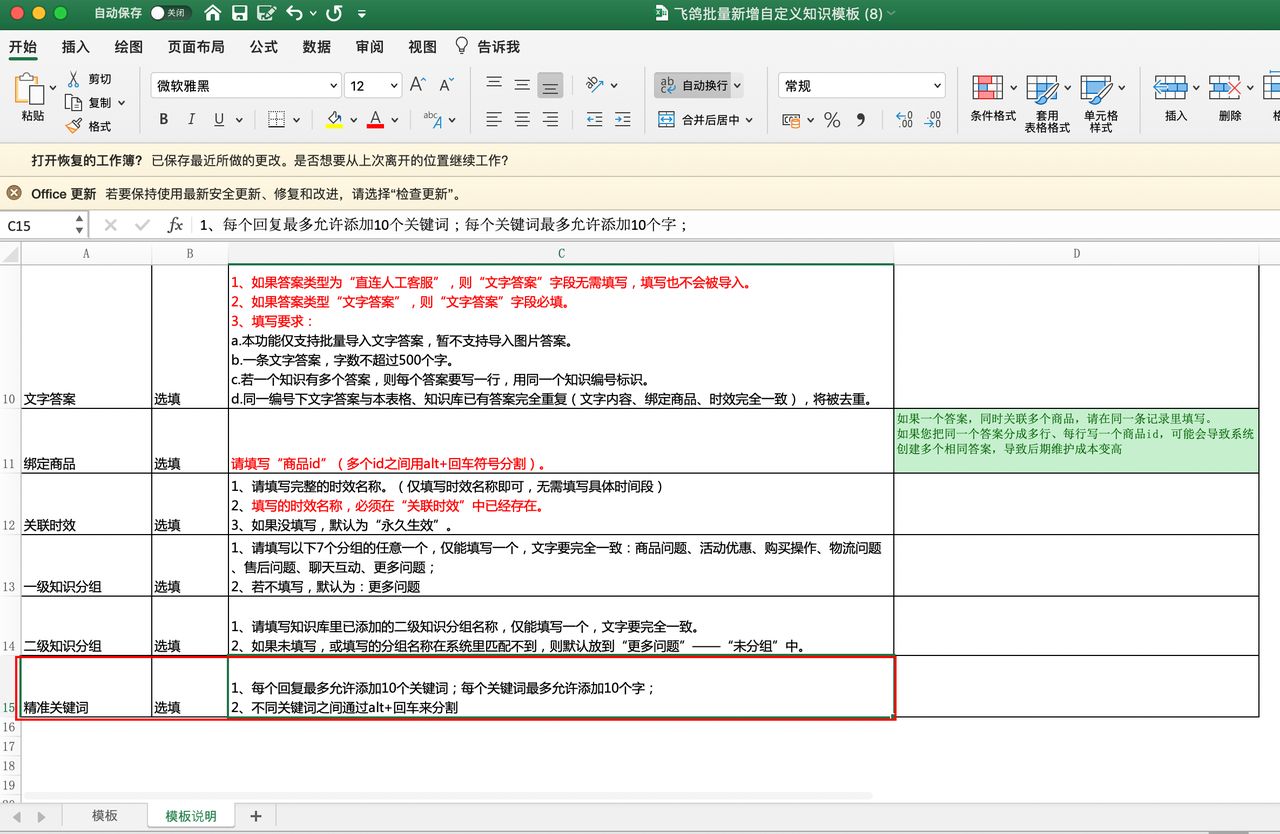Apply the red font color

click(x=376, y=120)
